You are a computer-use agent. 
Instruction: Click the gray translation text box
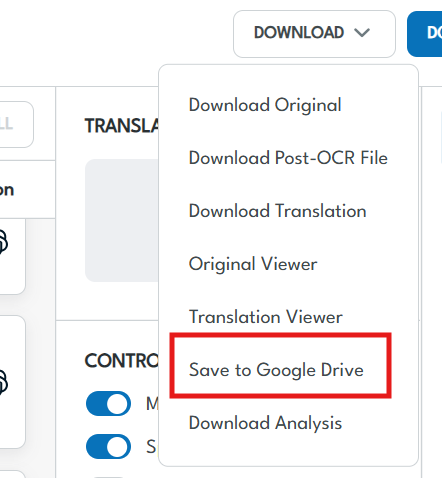(x=122, y=220)
